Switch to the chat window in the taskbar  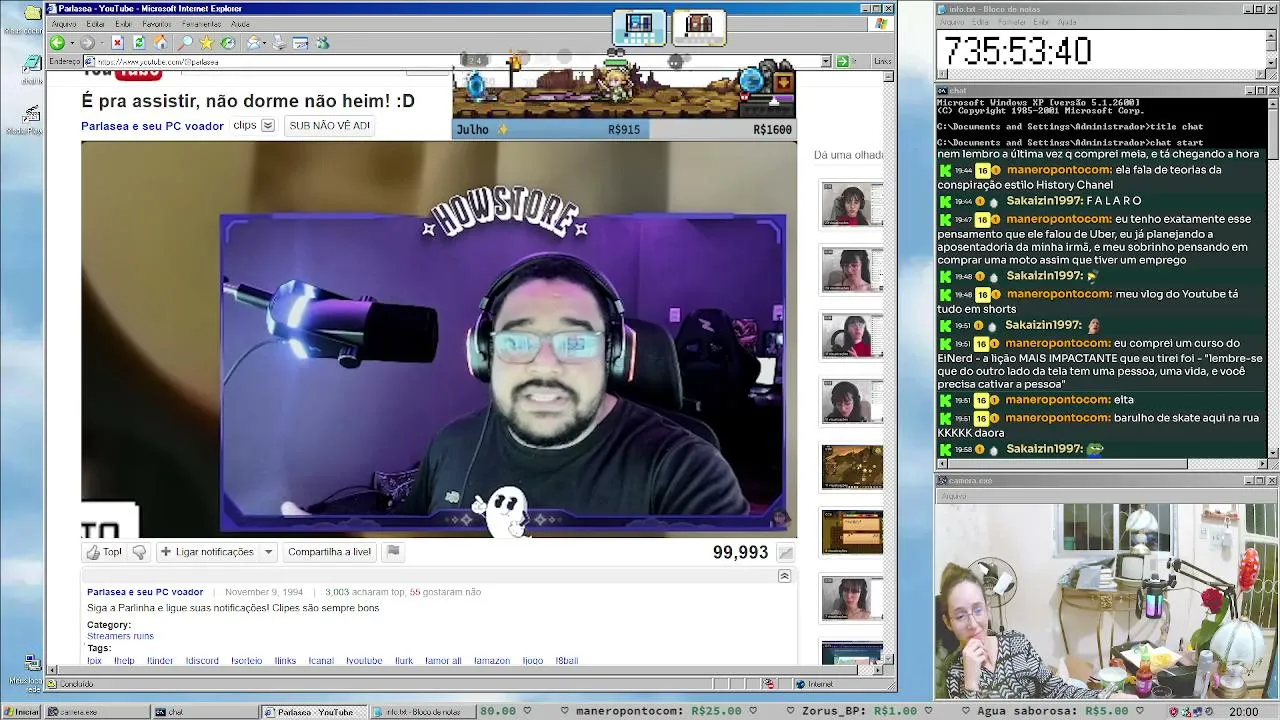[x=204, y=712]
